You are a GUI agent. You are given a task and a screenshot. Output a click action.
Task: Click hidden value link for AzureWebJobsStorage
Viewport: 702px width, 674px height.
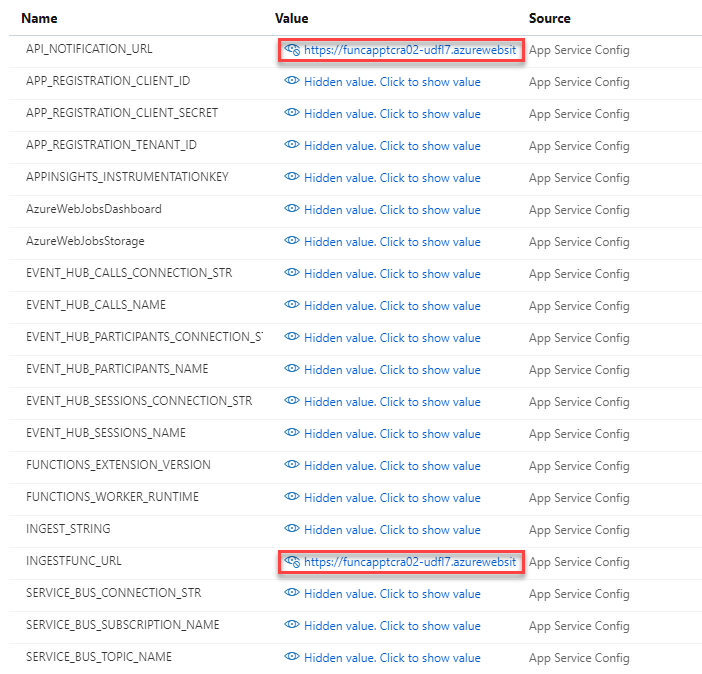pyautogui.click(x=392, y=242)
